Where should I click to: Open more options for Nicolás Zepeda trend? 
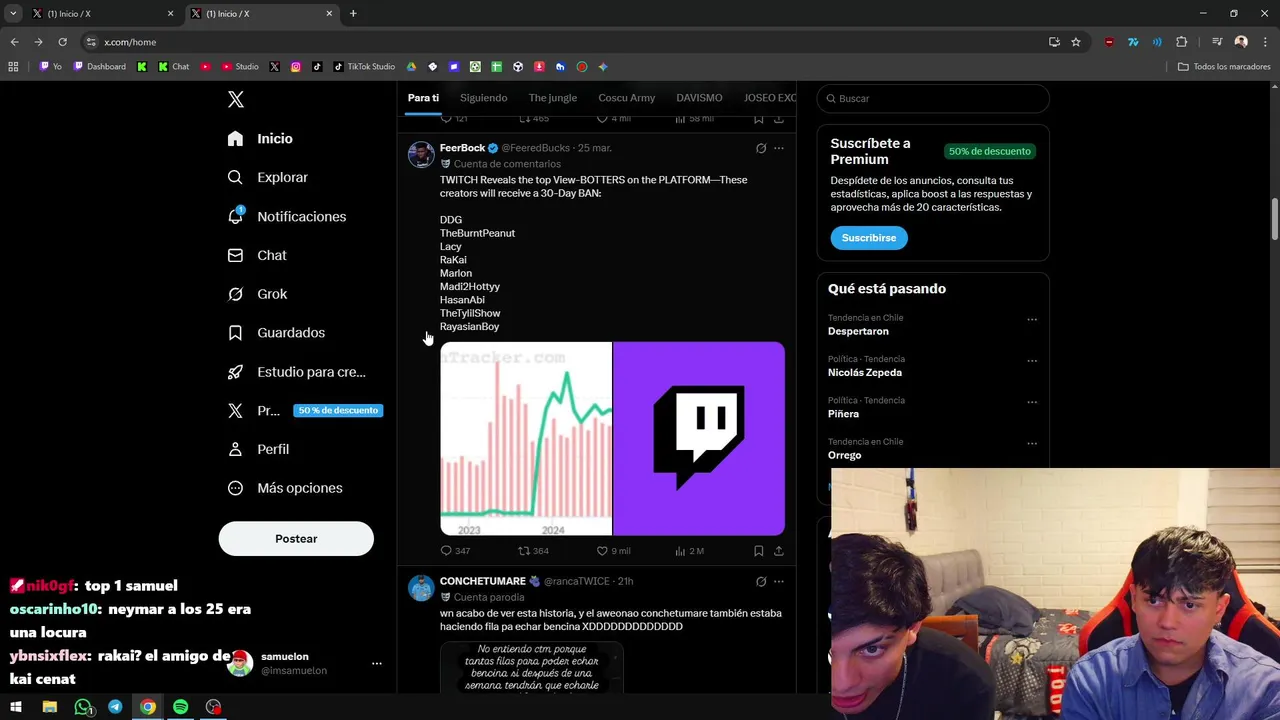coord(1032,361)
